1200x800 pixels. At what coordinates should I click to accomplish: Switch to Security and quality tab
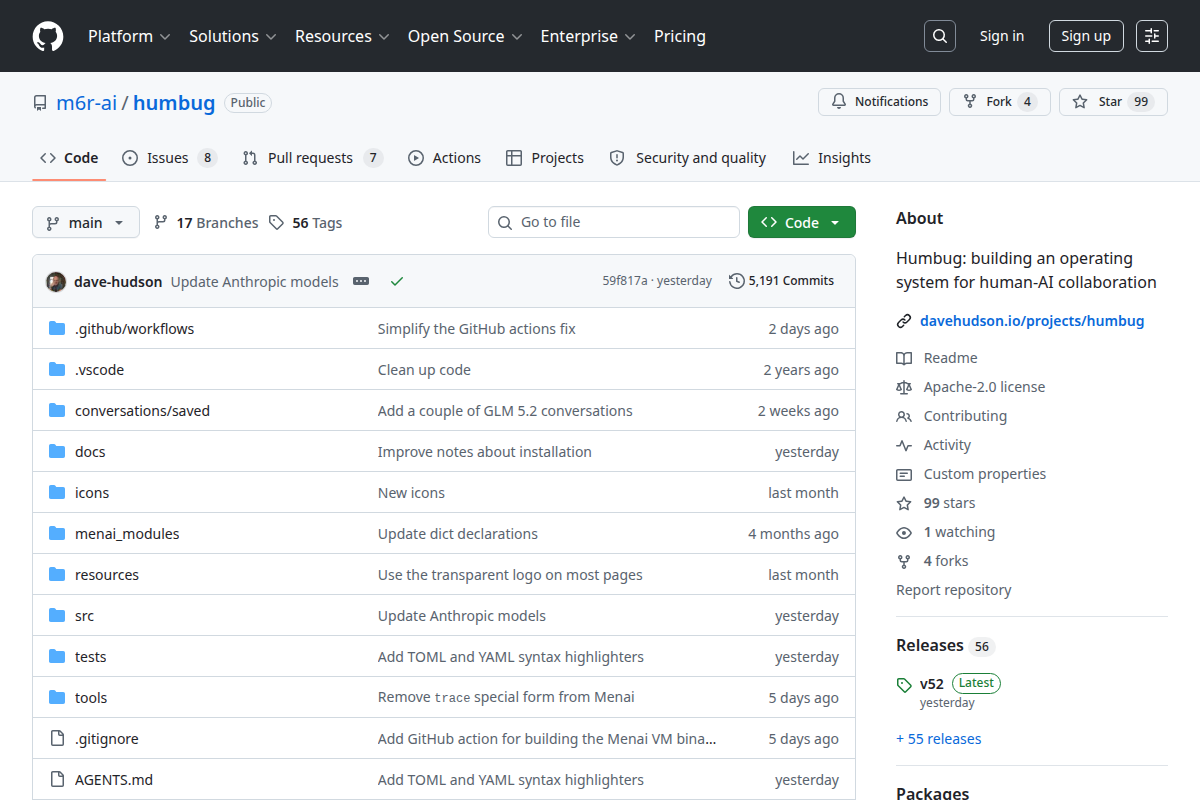click(688, 158)
